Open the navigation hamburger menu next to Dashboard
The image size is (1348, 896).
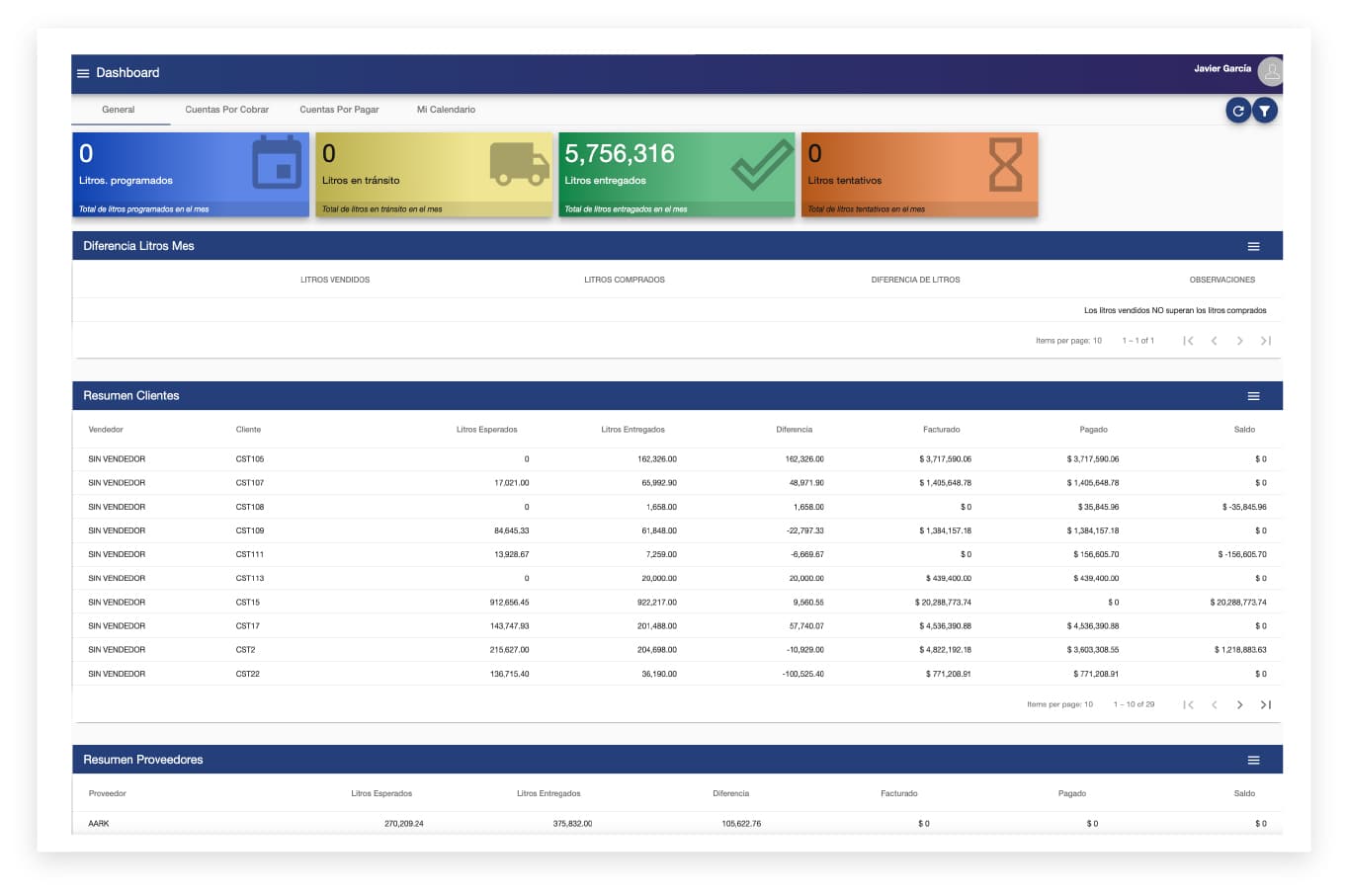point(83,73)
